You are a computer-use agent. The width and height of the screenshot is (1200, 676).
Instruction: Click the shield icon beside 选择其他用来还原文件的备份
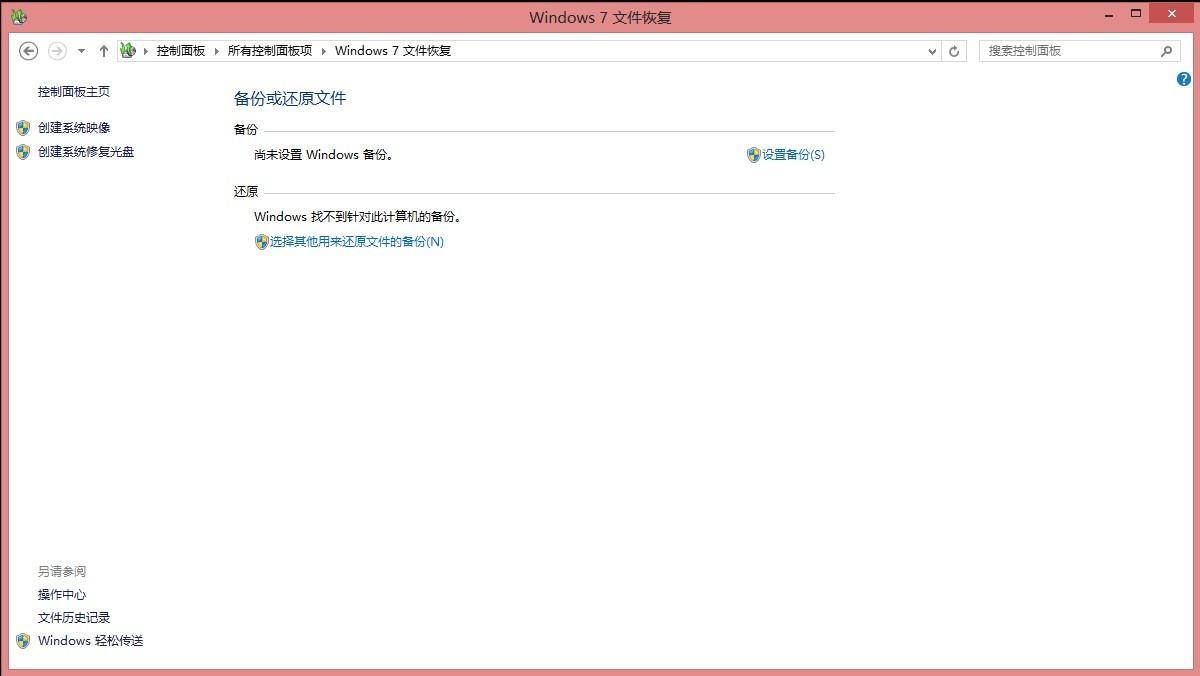tap(262, 242)
